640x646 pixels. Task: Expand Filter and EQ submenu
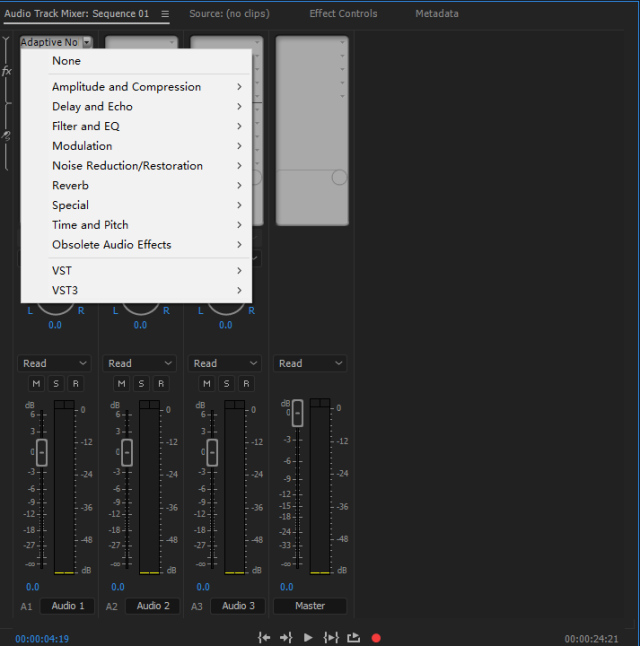pos(136,126)
